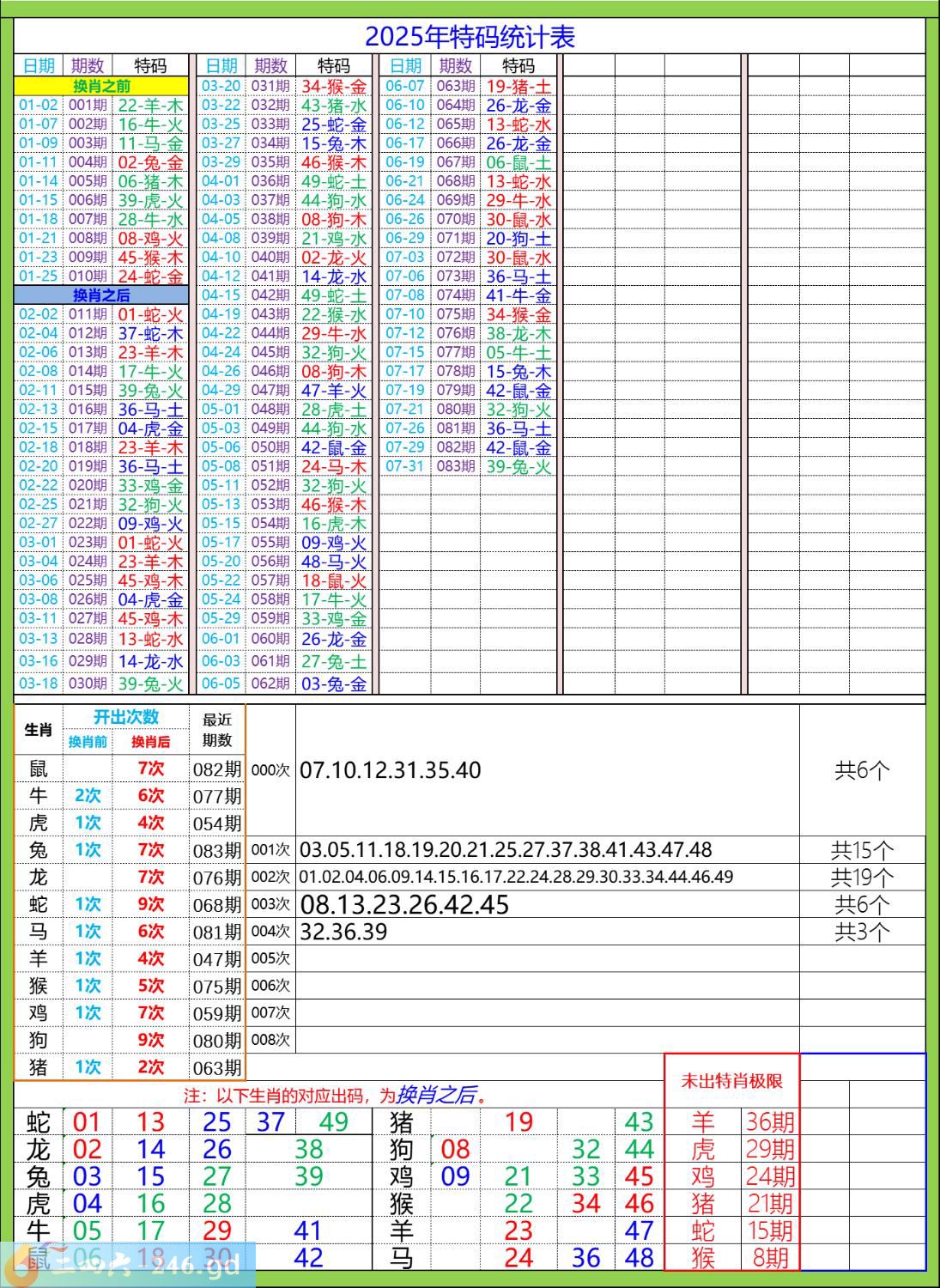Select green 38 in the 龙 number row
This screenshot has width=940, height=1288.
308,1149
